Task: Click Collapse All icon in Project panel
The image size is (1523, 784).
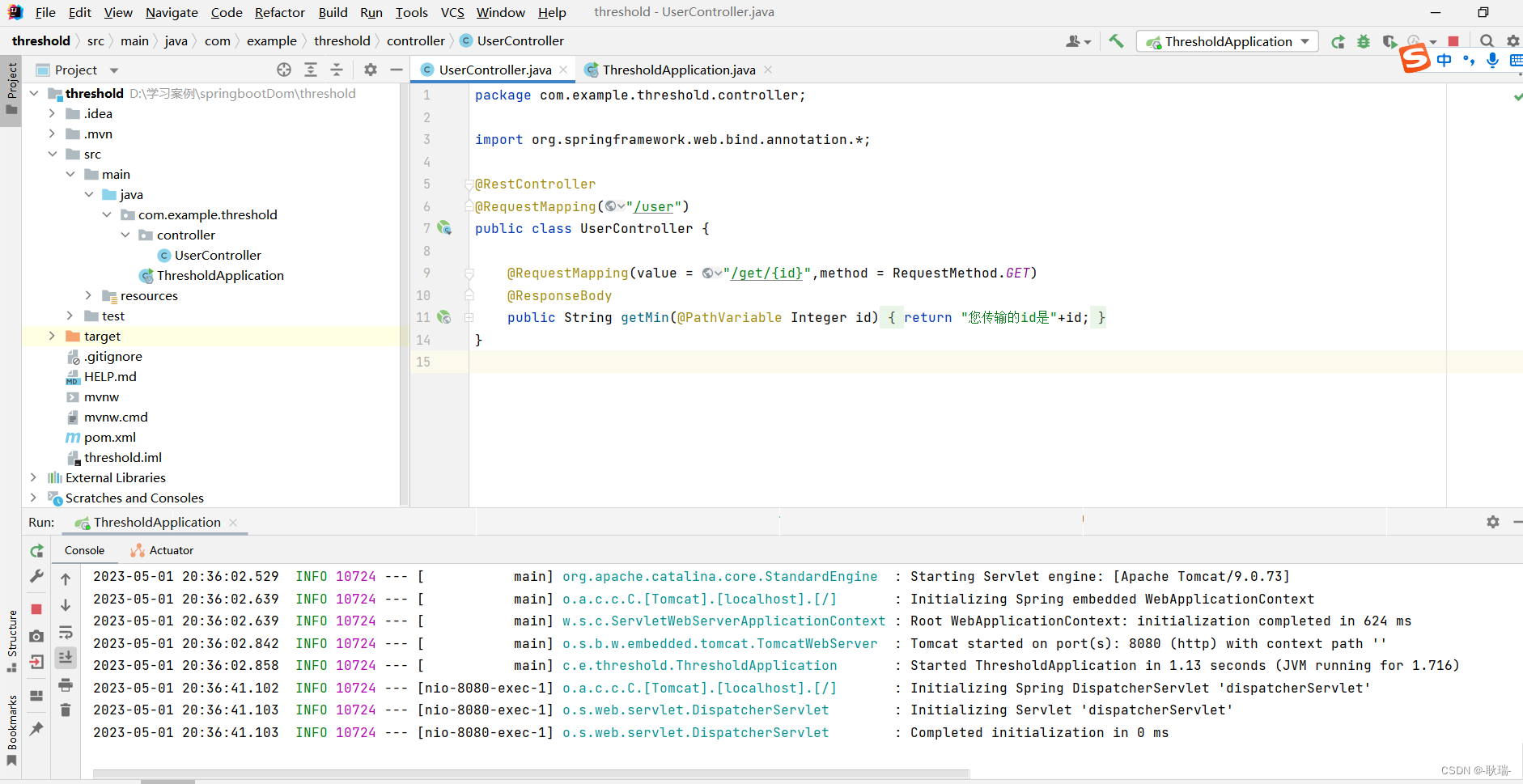Action: [337, 70]
